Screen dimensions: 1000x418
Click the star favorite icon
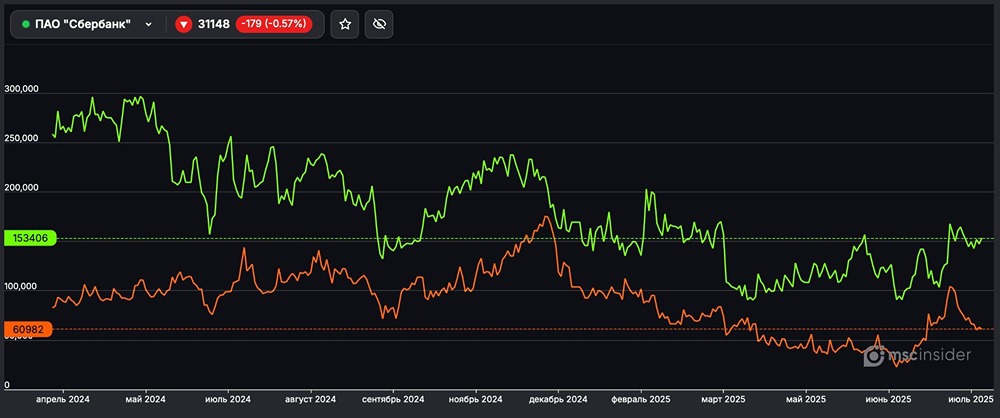click(x=345, y=24)
